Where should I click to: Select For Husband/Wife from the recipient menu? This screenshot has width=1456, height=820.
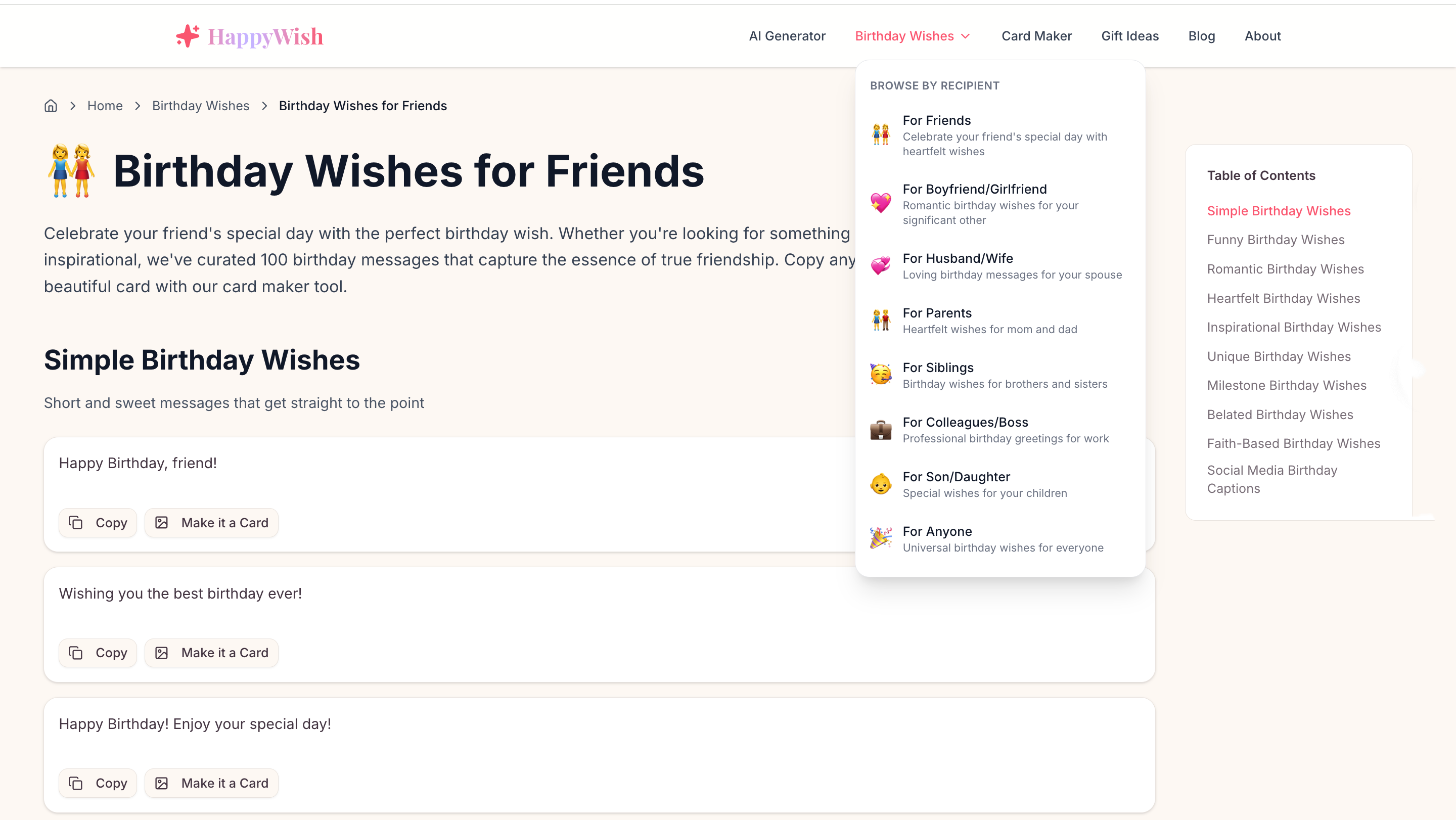[957, 258]
